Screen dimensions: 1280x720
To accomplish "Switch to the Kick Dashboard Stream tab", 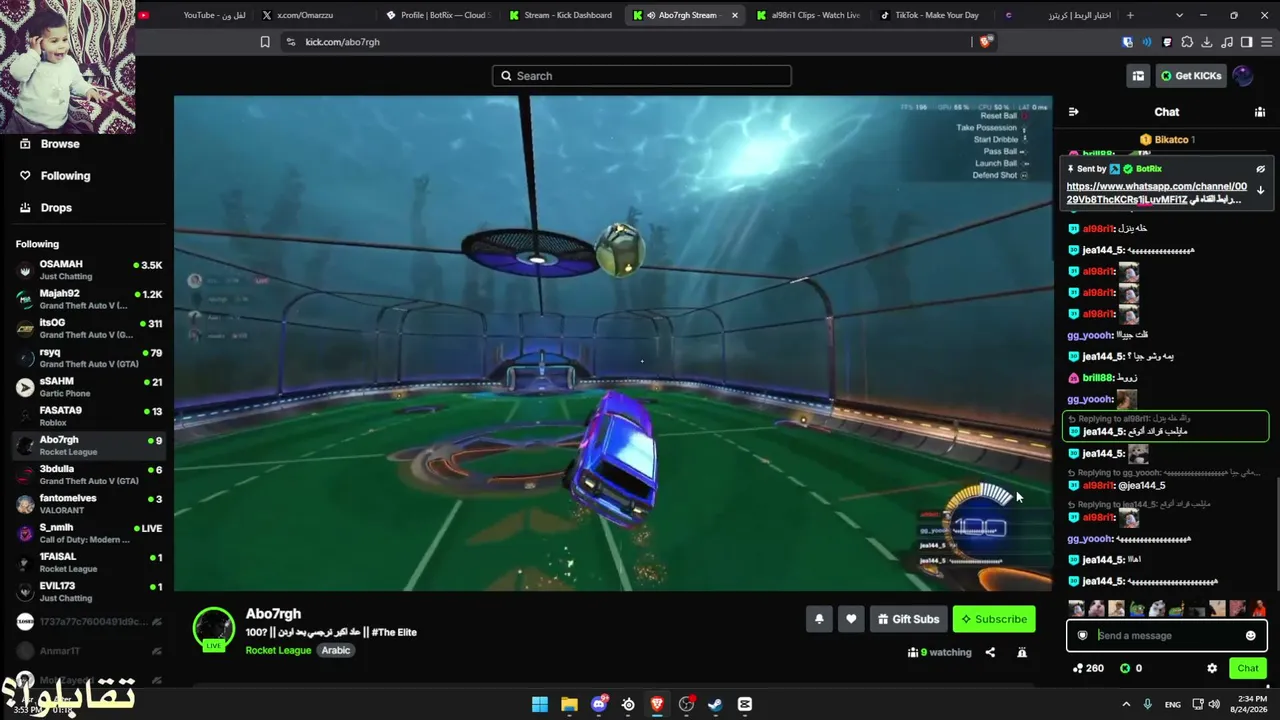I will coord(562,15).
